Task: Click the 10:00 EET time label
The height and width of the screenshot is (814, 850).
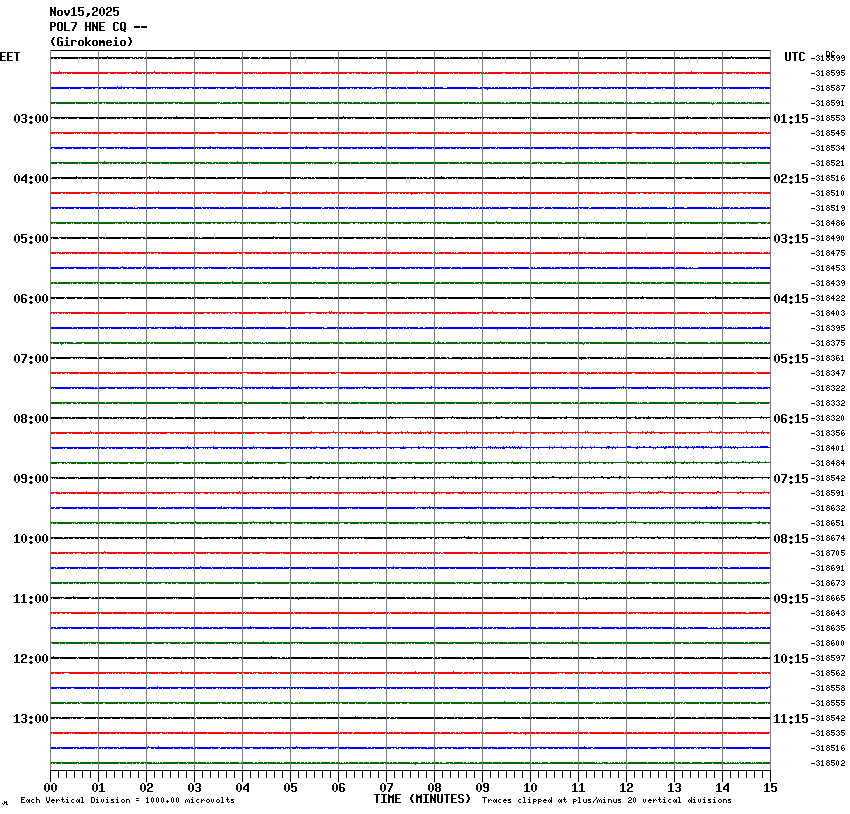Action: pos(30,539)
